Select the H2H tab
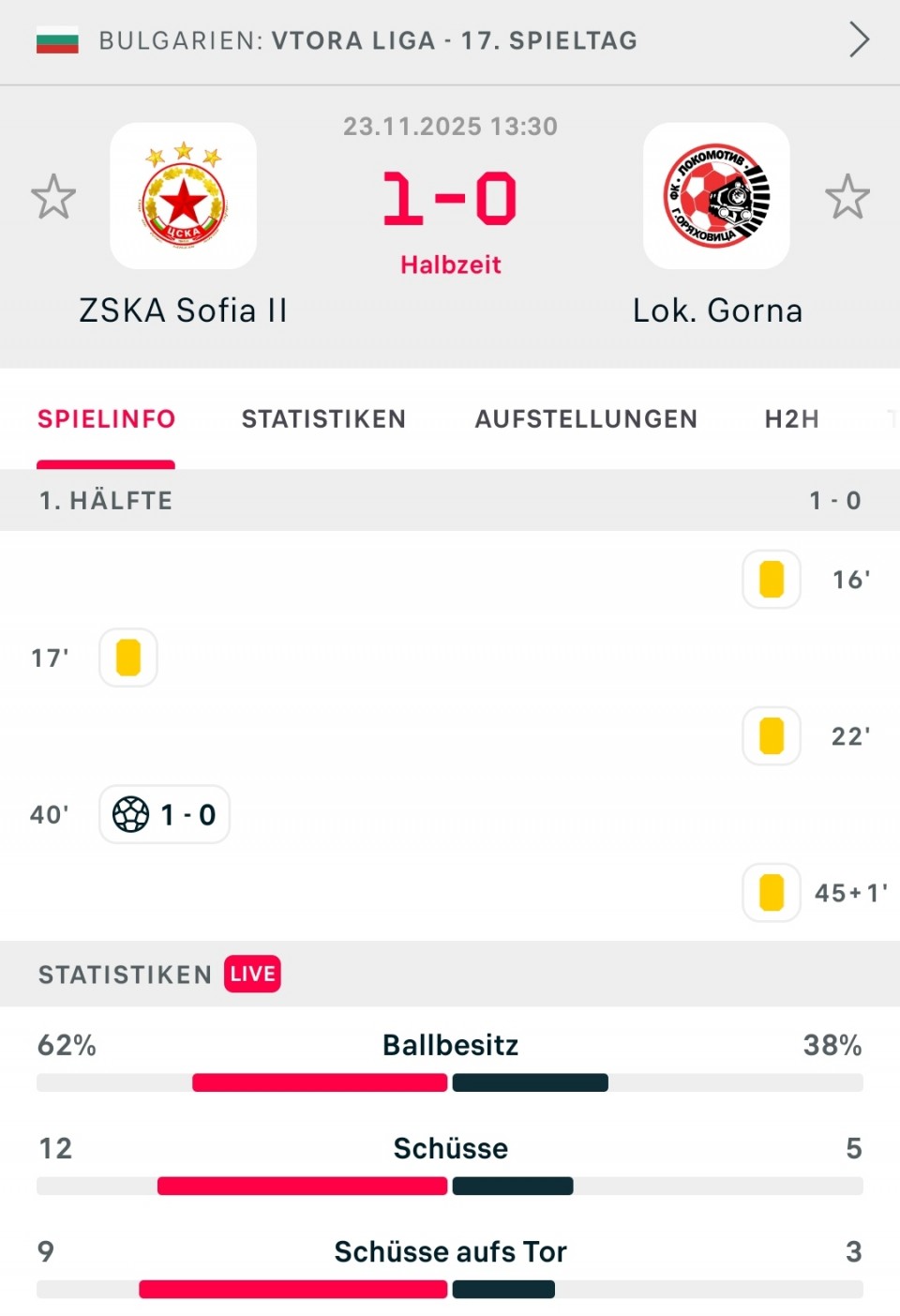 (791, 419)
